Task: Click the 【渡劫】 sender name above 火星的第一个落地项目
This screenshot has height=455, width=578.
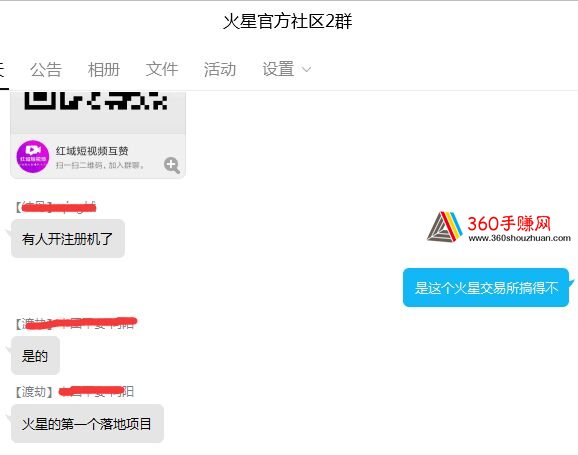Action: coord(34,392)
